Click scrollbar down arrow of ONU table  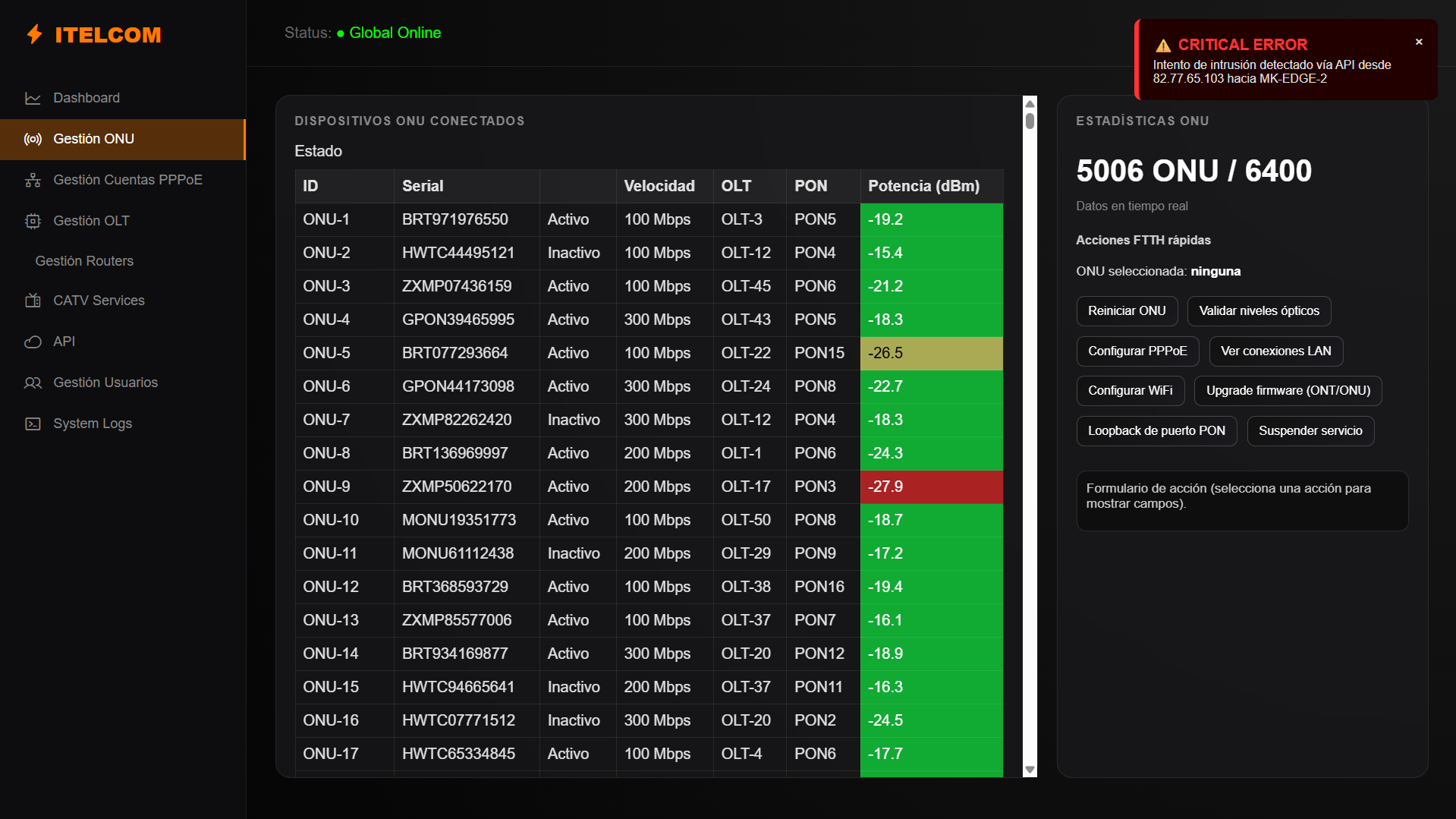coord(1030,770)
